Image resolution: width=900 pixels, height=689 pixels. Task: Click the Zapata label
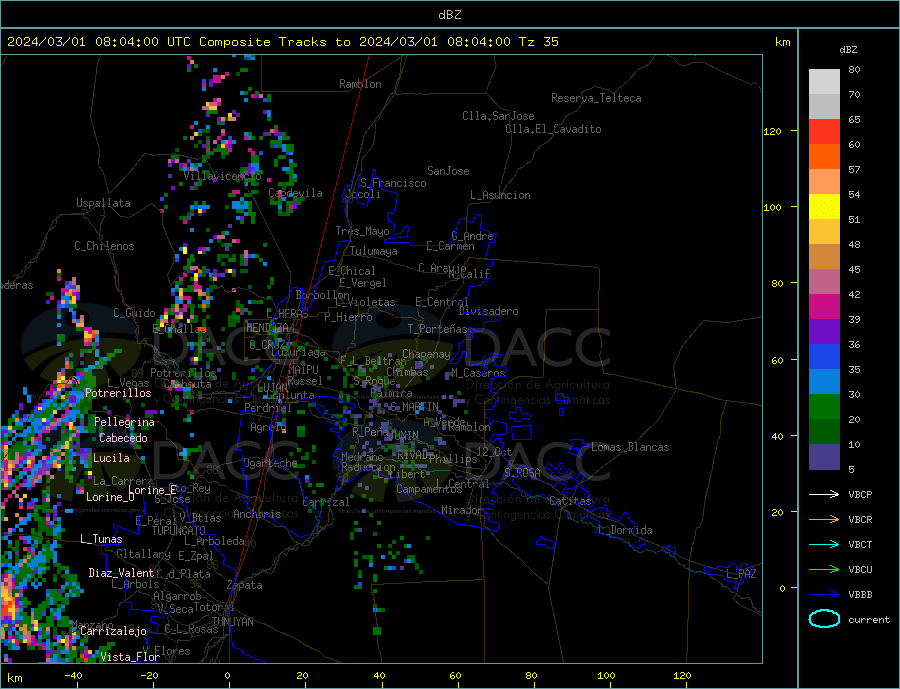[x=245, y=585]
